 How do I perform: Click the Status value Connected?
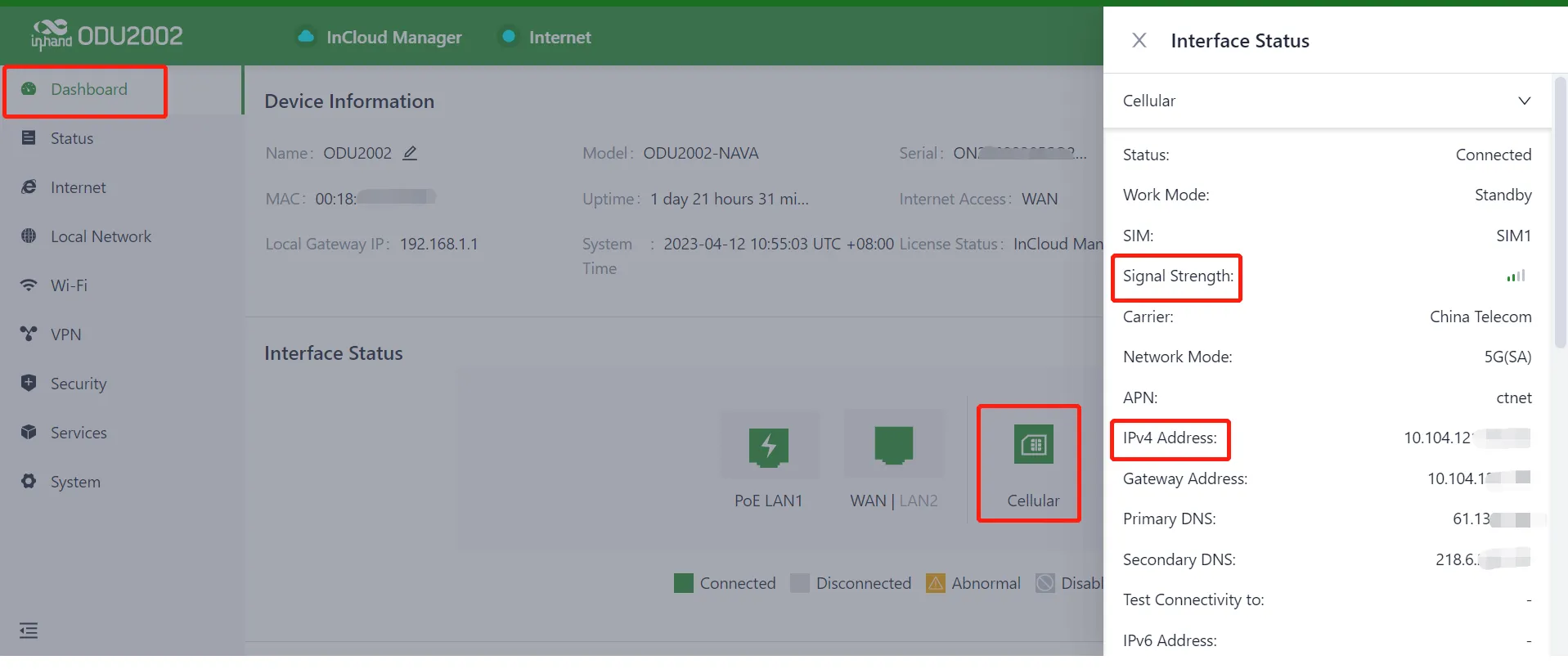pyautogui.click(x=1494, y=155)
